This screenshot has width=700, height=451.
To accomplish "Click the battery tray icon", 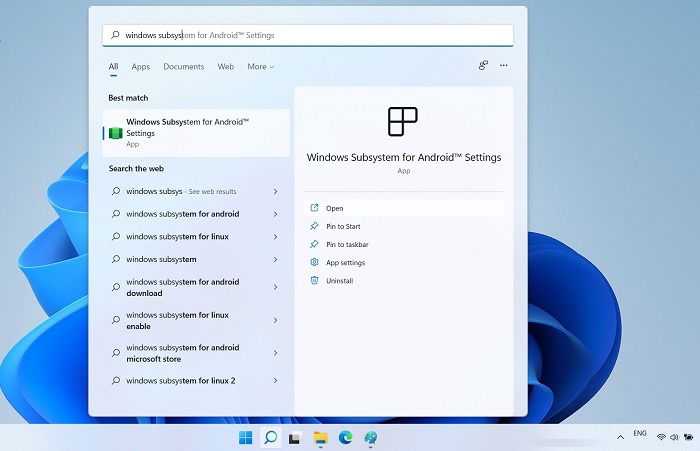I will pos(688,437).
